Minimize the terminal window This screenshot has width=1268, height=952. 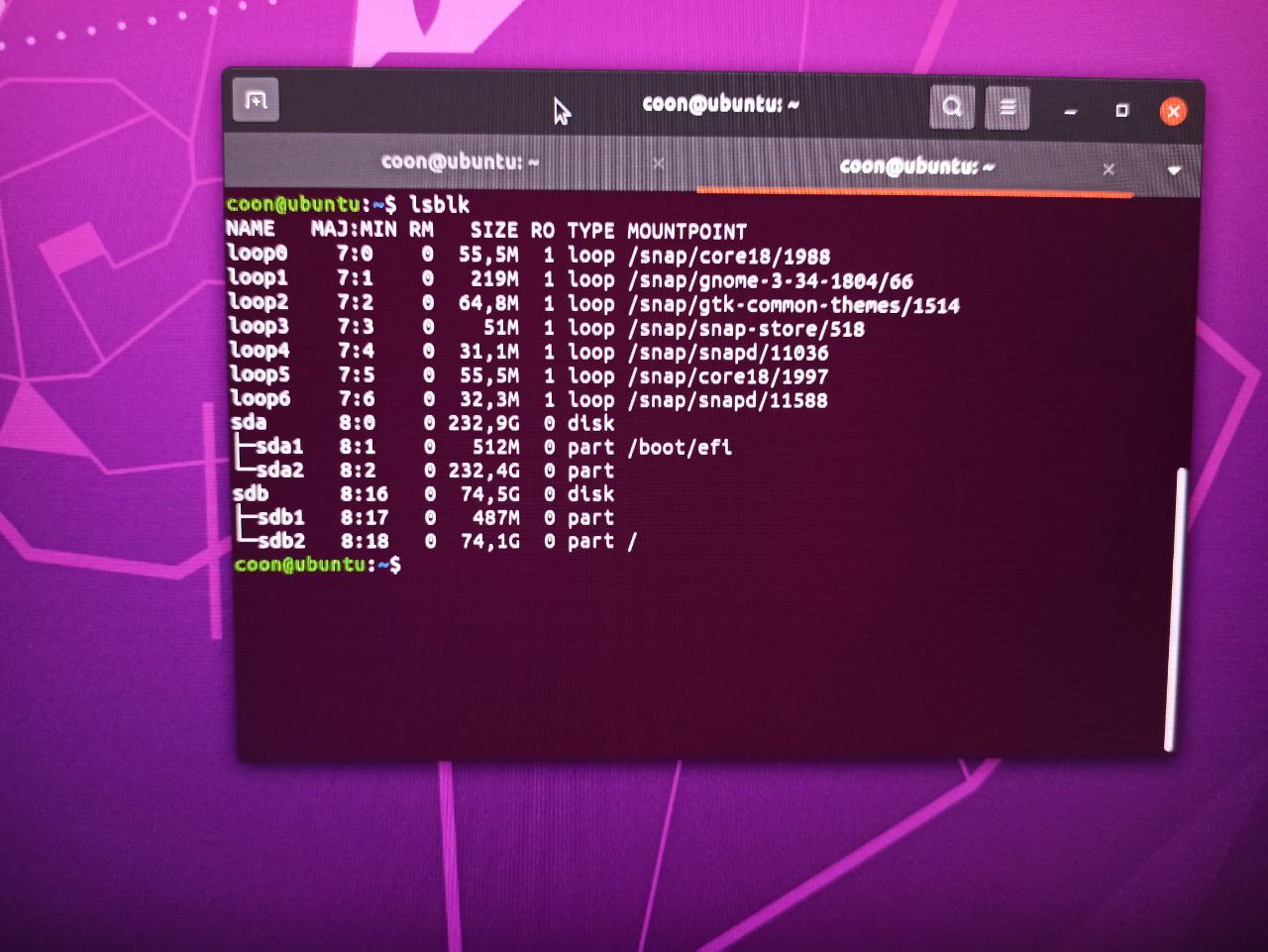[x=1070, y=111]
